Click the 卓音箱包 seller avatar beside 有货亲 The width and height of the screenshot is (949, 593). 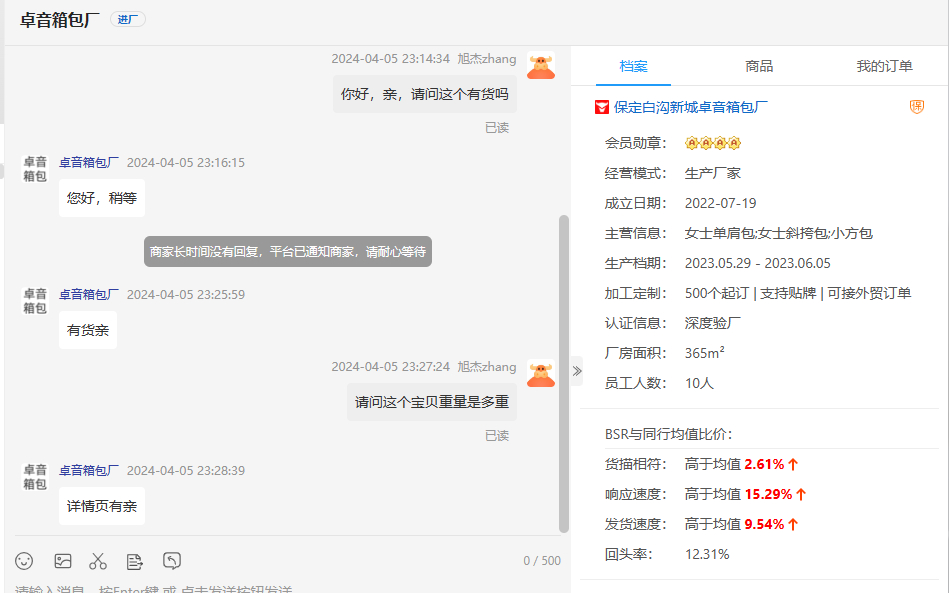[35, 301]
